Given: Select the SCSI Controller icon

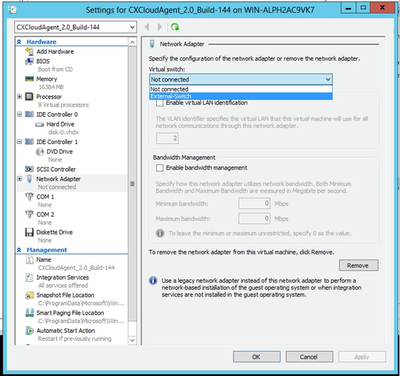Looking at the screenshot, I should (x=29, y=169).
